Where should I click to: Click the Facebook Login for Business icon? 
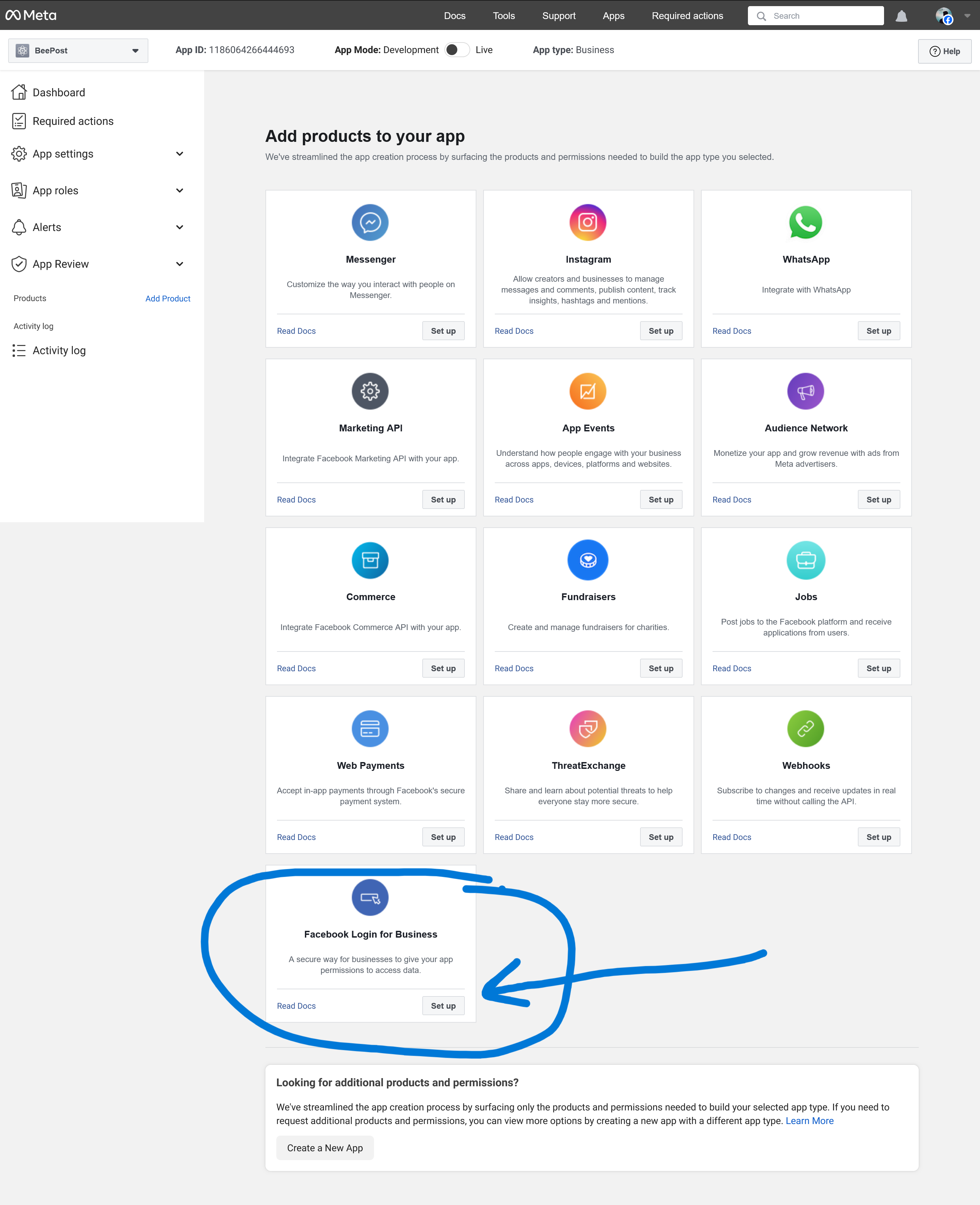[370, 897]
